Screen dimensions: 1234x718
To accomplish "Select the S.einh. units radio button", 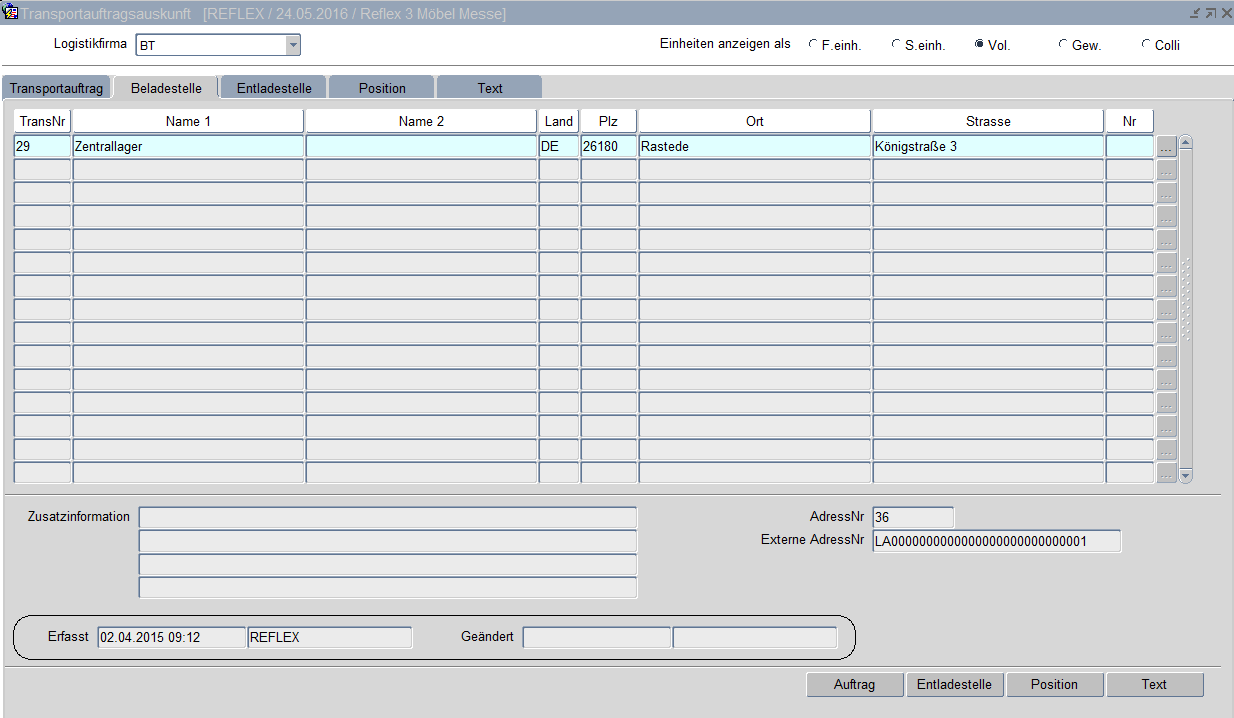I will pyautogui.click(x=896, y=45).
